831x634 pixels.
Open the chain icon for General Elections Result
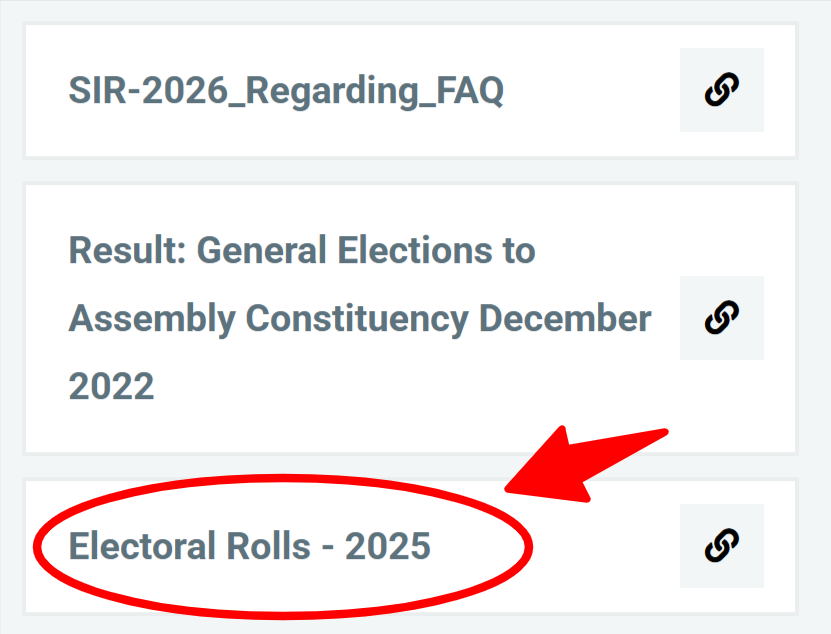[x=721, y=318]
